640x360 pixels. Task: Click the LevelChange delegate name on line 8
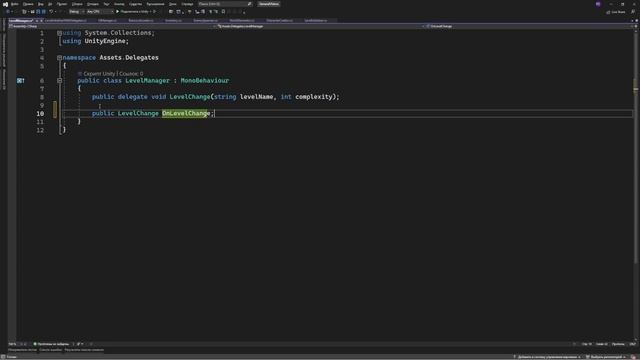tap(189, 97)
